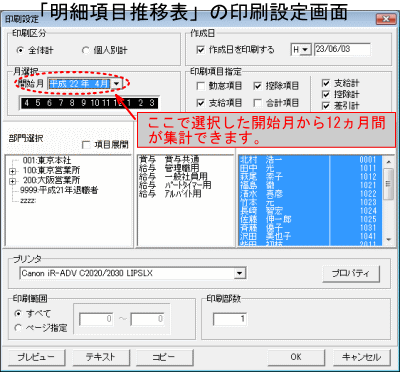Select the 個人別計 radio button

tap(86, 50)
